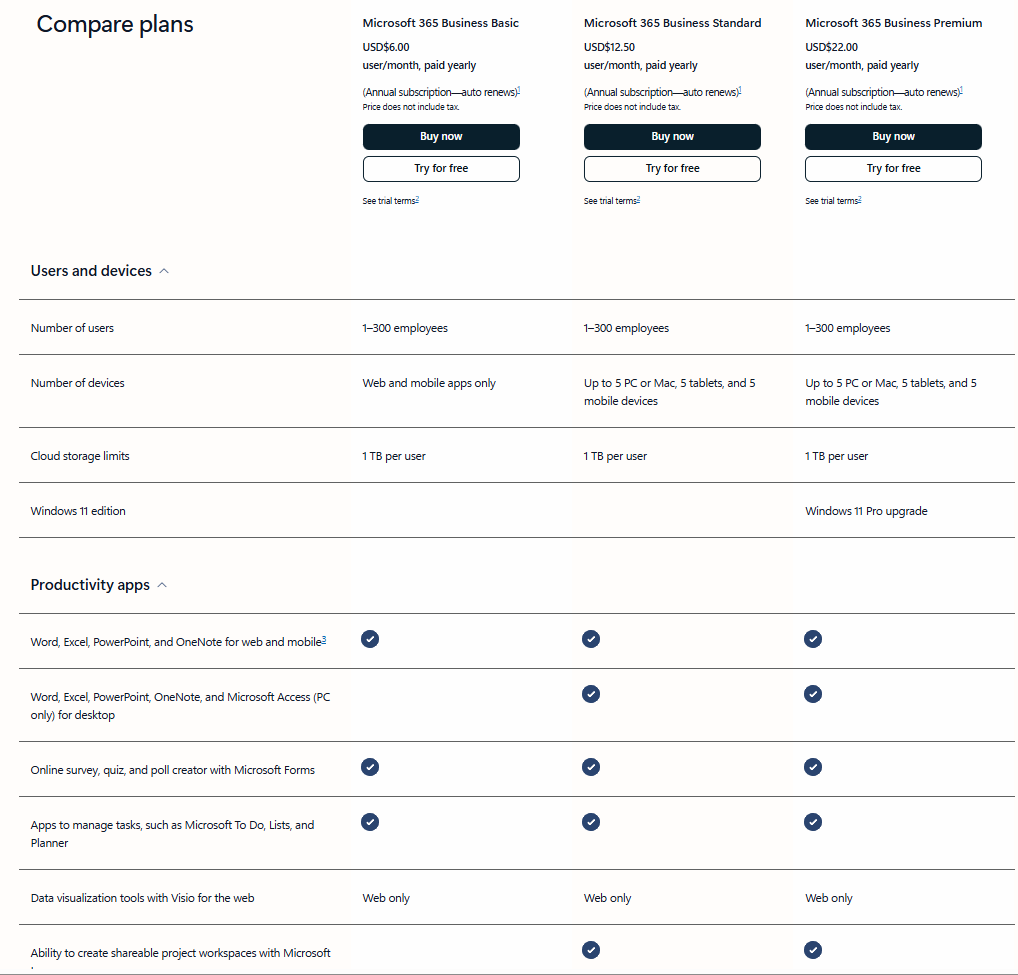Click Business Standard checkmark for desktop Office apps
The width and height of the screenshot is (1018, 975).
click(x=591, y=695)
